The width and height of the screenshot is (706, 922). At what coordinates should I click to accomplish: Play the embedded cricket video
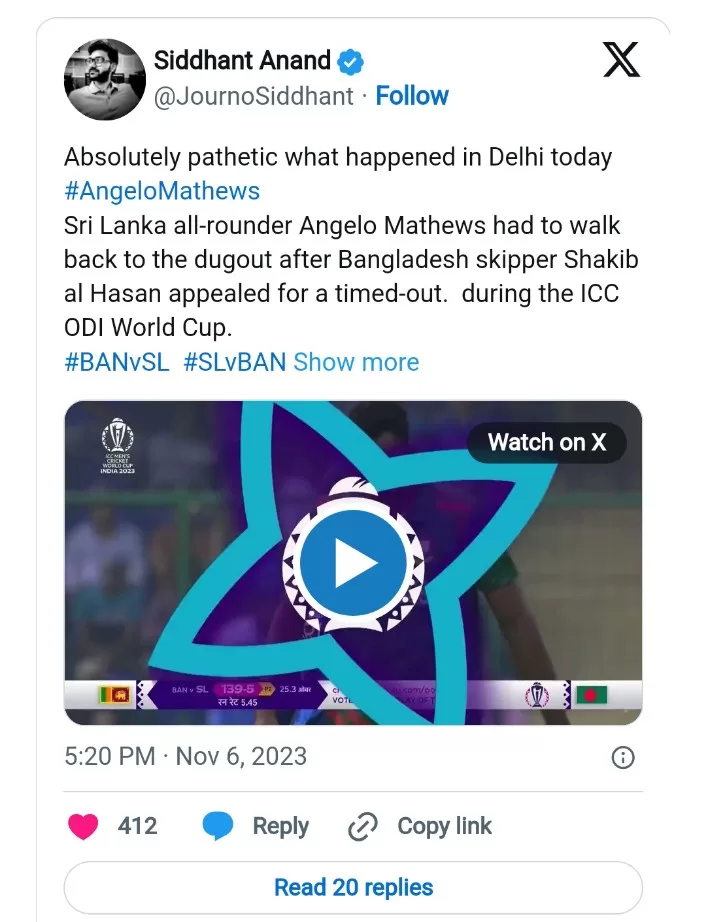click(353, 563)
